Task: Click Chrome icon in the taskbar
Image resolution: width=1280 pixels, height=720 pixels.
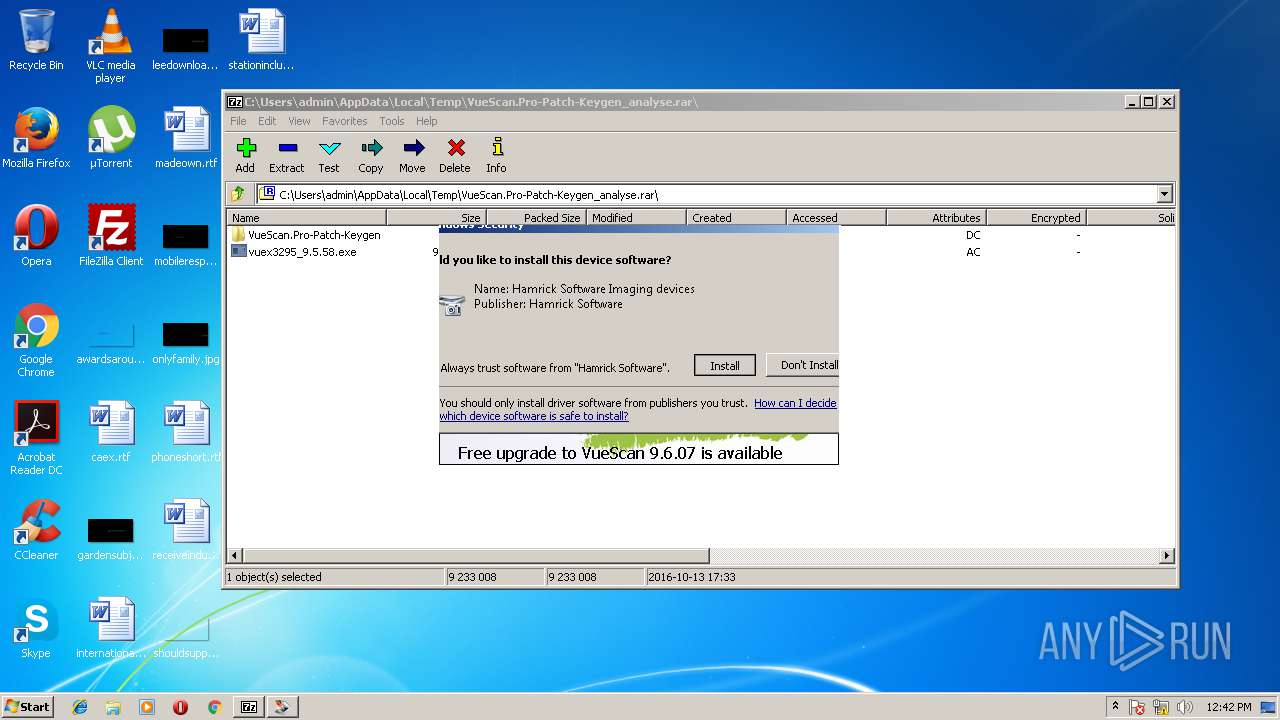Action: 214,707
